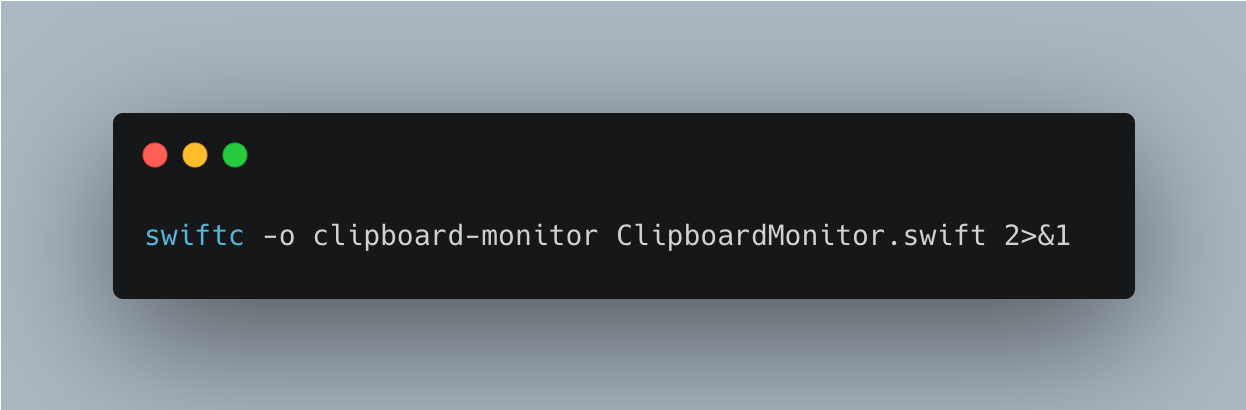Click the hyphen in clipboard-monitor
This screenshot has height=410, width=1246.
(473, 239)
